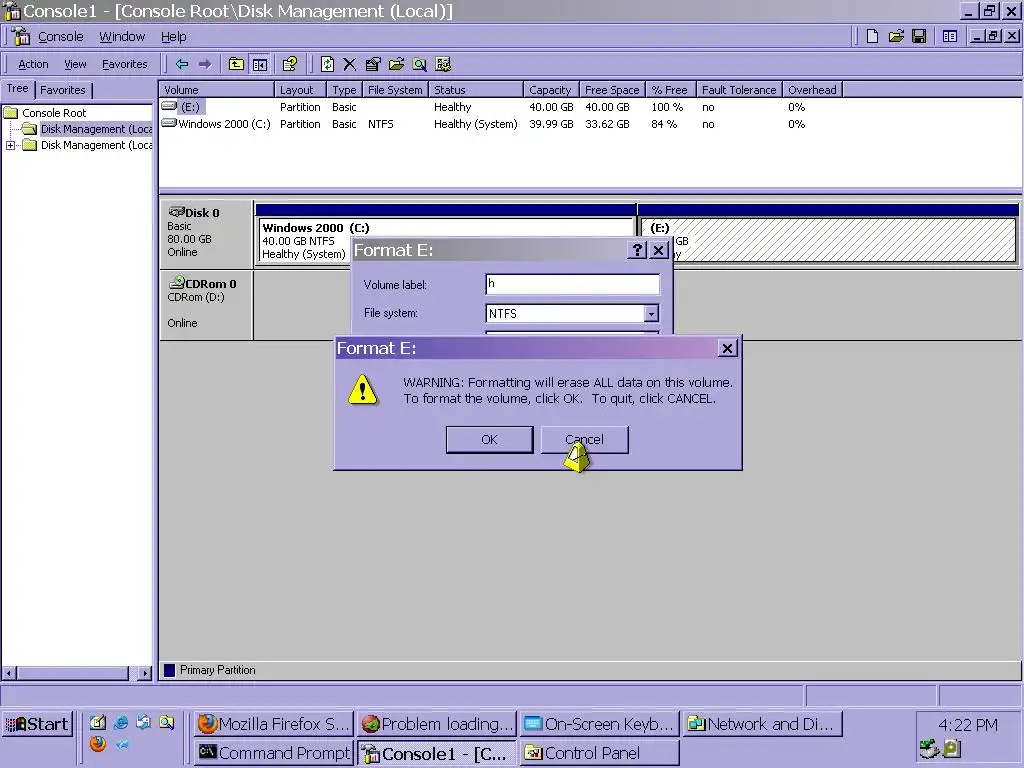Click the right system tray icon below the clock

click(952, 748)
